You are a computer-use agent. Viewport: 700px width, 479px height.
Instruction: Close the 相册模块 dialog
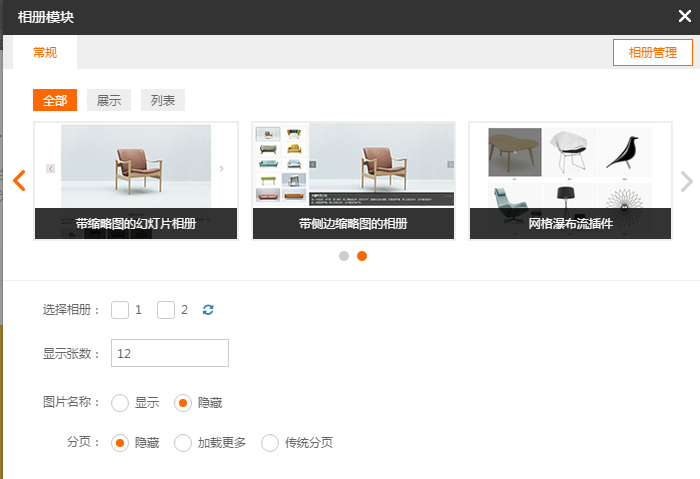click(684, 16)
